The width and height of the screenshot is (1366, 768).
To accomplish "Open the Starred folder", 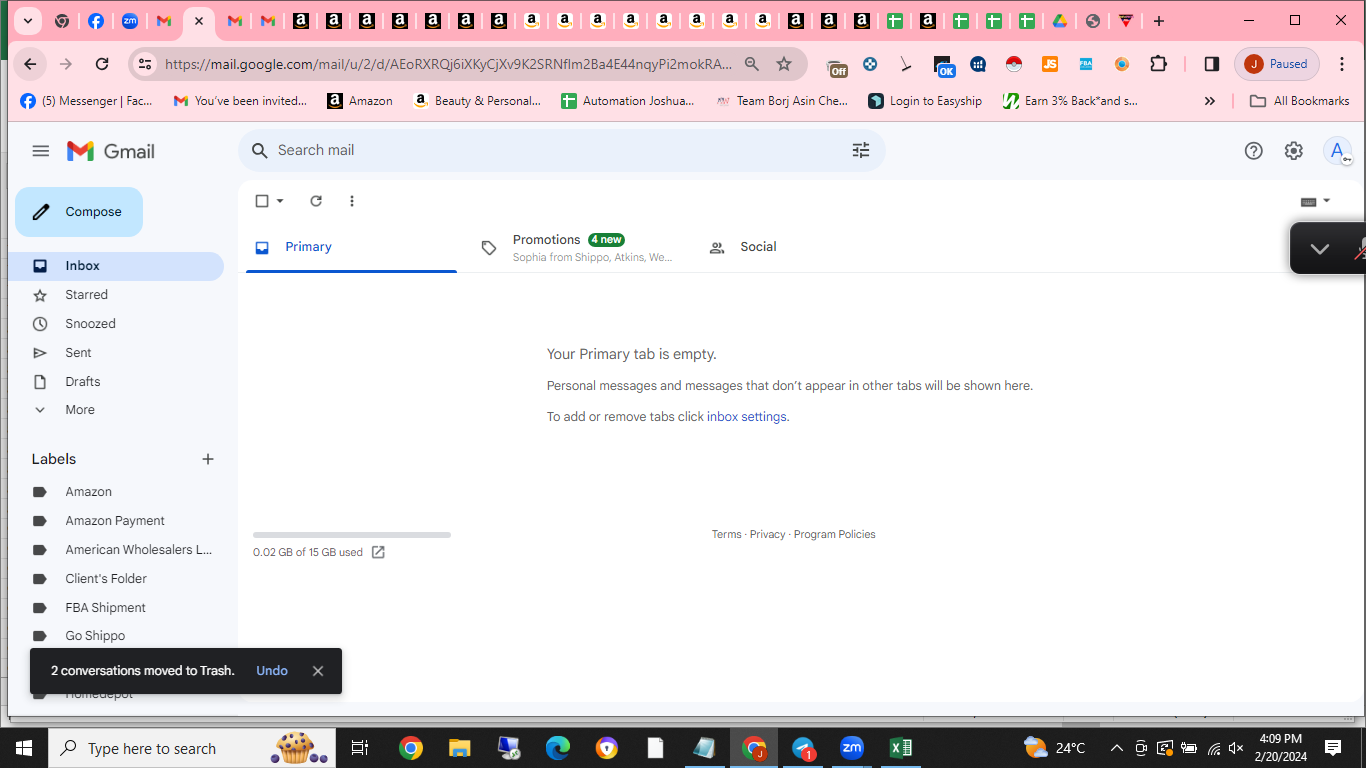I will (116, 295).
